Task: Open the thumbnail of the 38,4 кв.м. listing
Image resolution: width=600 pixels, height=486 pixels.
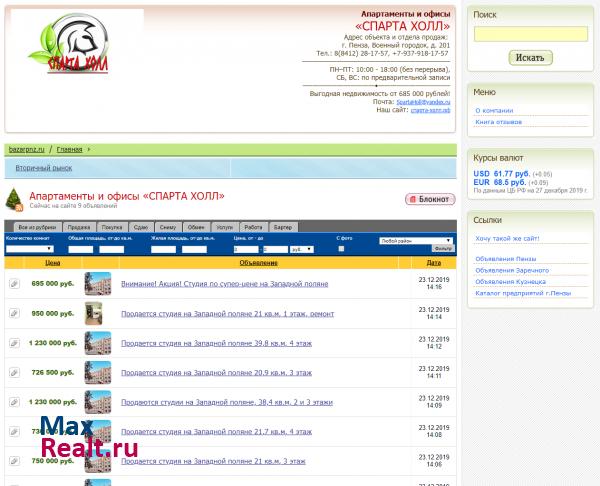Action: pos(98,402)
